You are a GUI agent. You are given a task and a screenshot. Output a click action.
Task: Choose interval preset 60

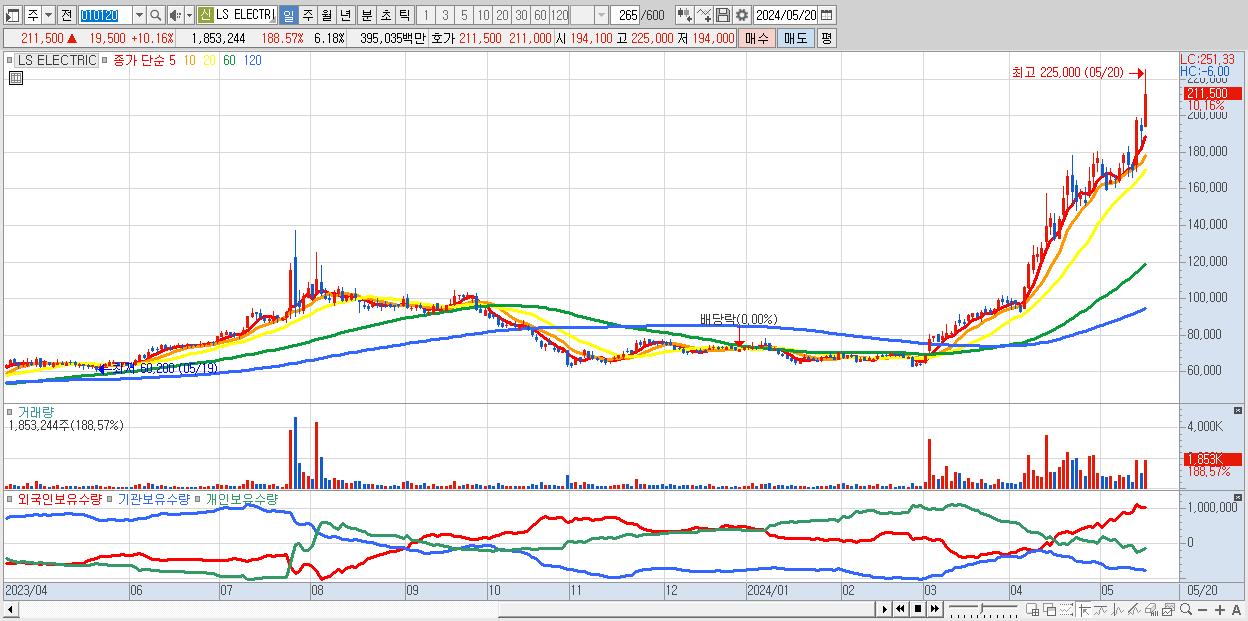coord(540,15)
